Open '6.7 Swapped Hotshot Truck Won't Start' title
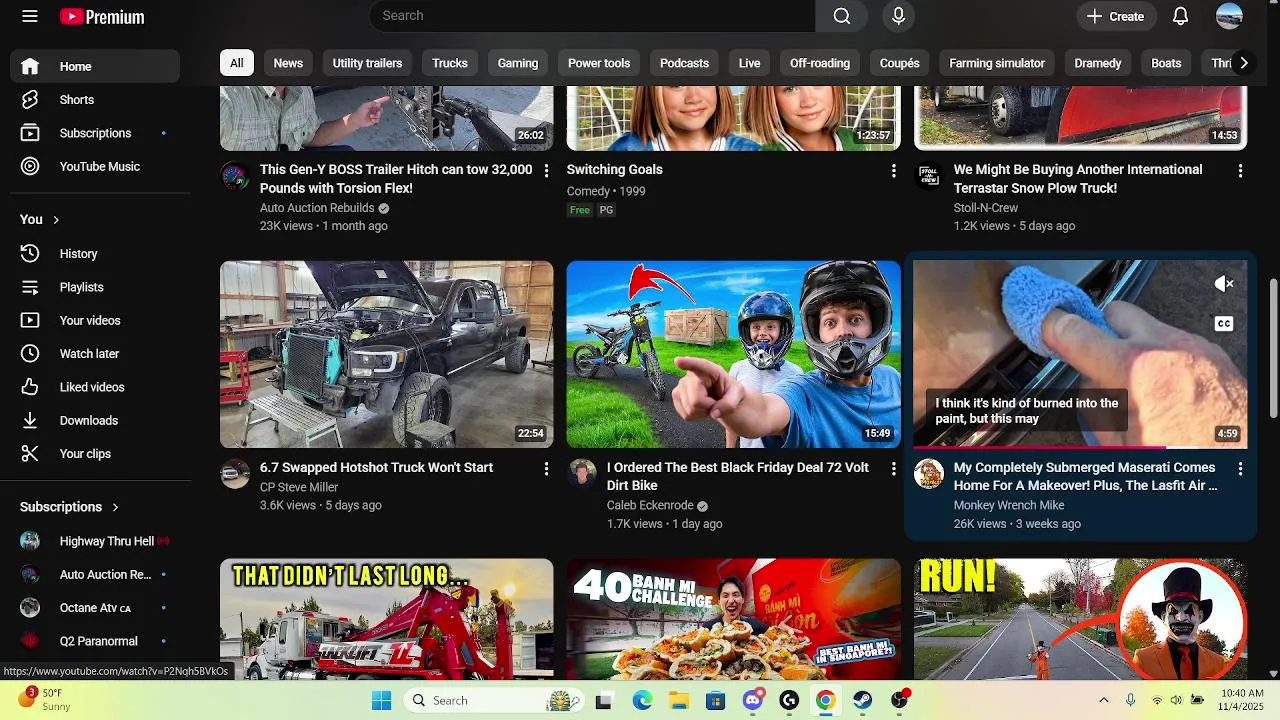The image size is (1280, 720). [376, 468]
